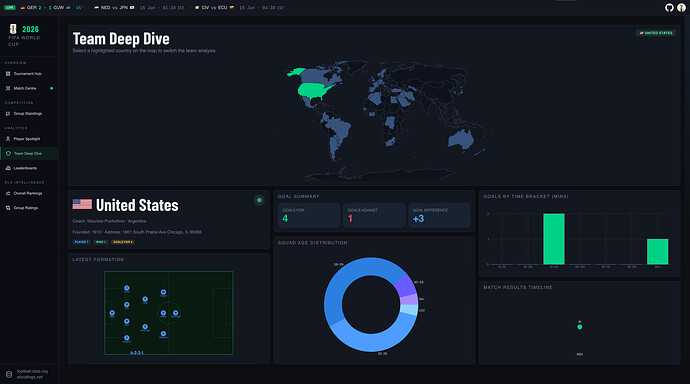Click the green circular badge on United States card

[x=259, y=200]
